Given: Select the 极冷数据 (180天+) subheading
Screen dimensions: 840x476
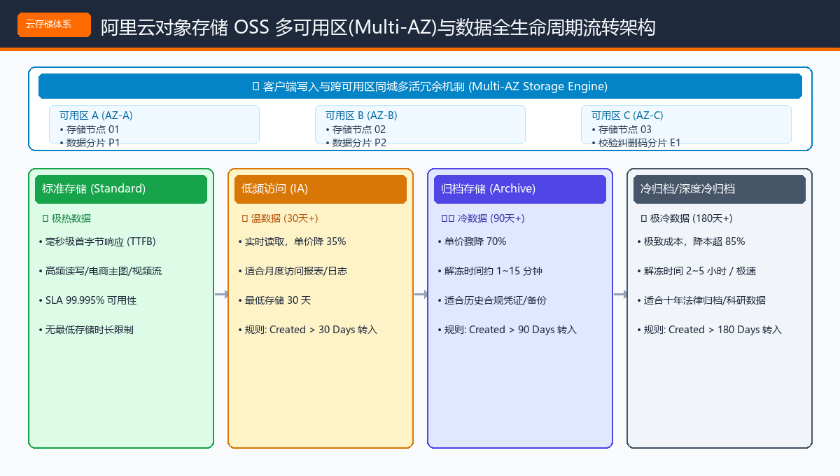Looking at the screenshot, I should coord(686,218).
